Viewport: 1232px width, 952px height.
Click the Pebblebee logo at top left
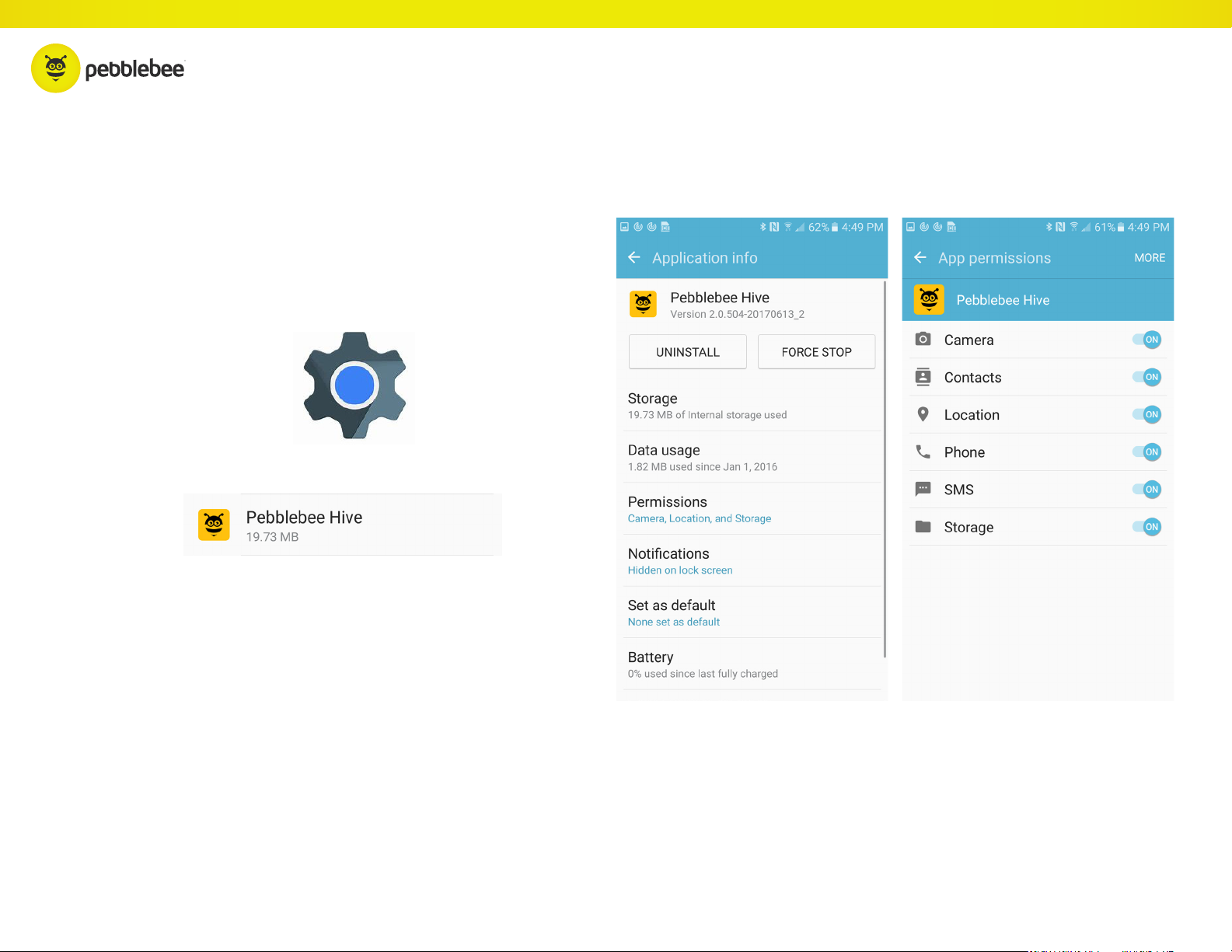(x=108, y=68)
